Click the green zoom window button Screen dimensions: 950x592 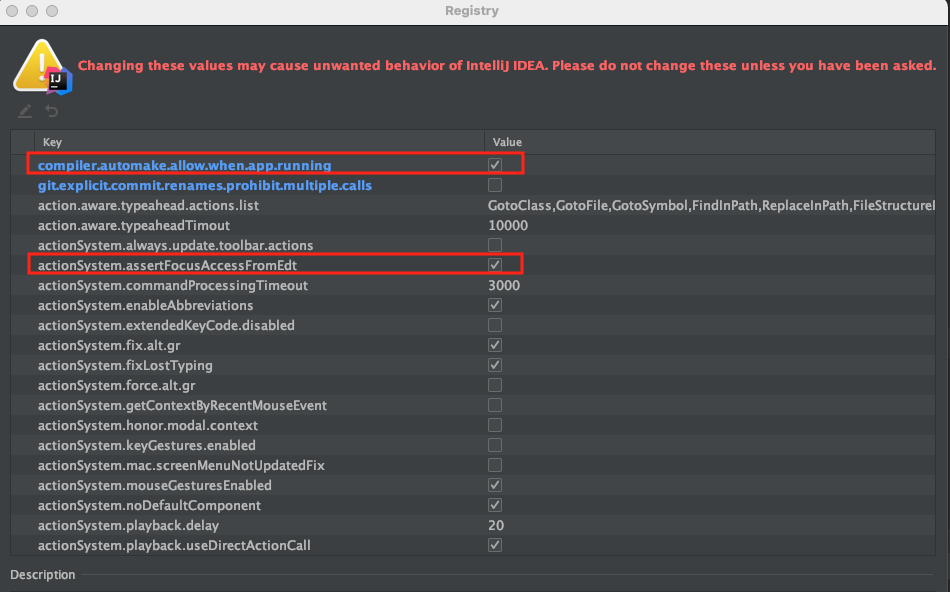52,11
